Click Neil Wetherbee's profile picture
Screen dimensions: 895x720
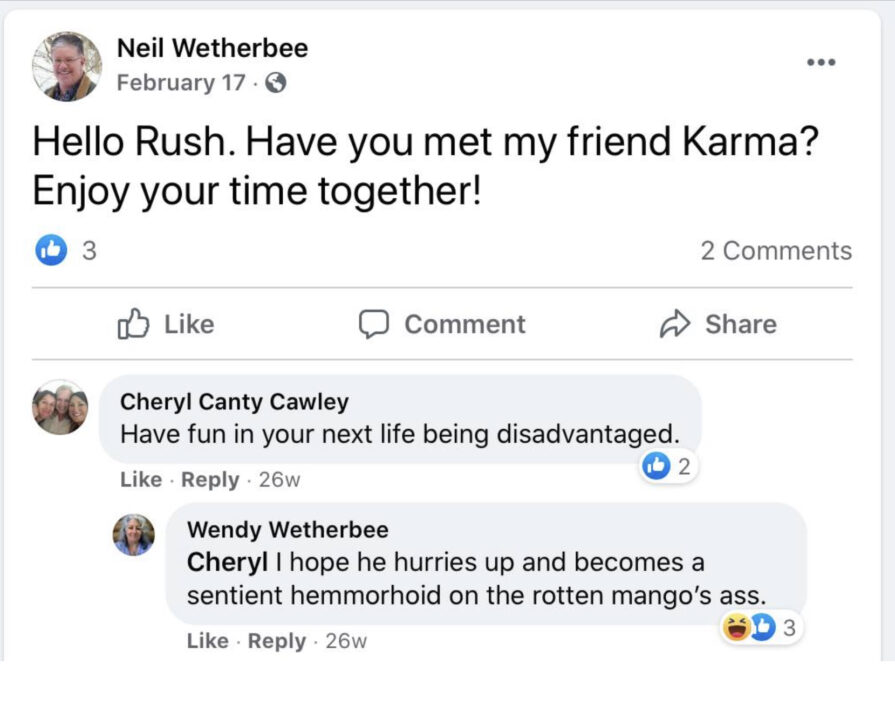67,66
